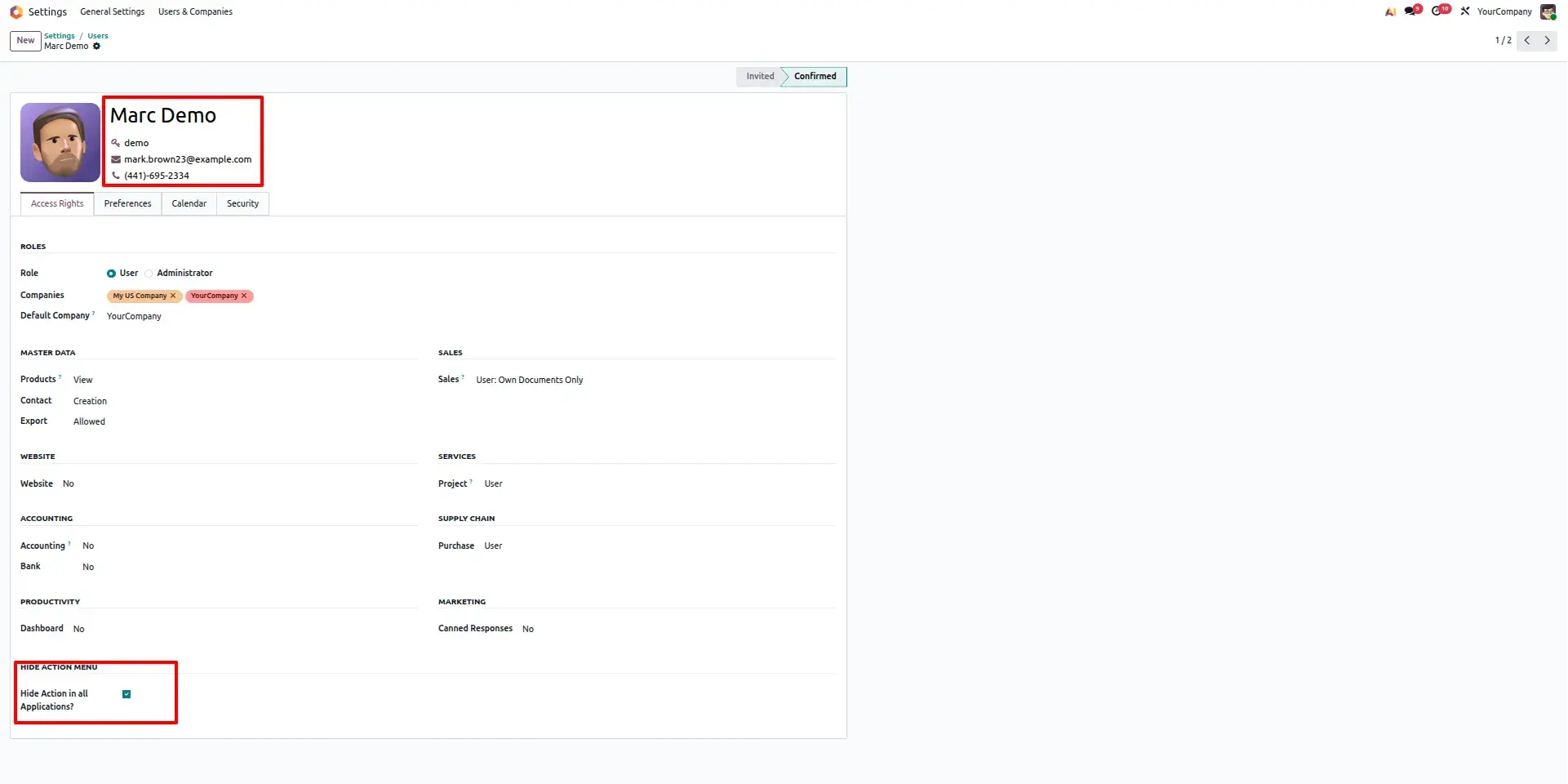The height and width of the screenshot is (784, 1568).
Task: Open the help tooltip next to Sales
Action: point(463,376)
